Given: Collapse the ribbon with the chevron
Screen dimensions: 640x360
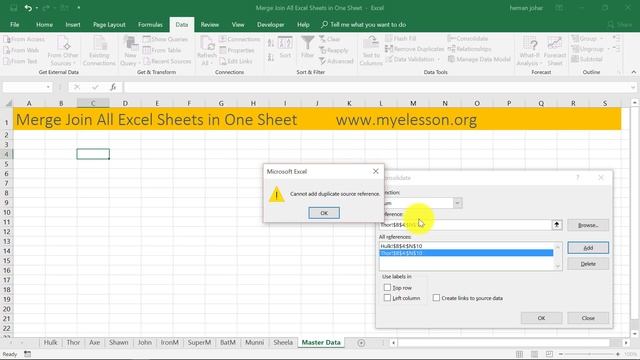Looking at the screenshot, I should pos(633,72).
